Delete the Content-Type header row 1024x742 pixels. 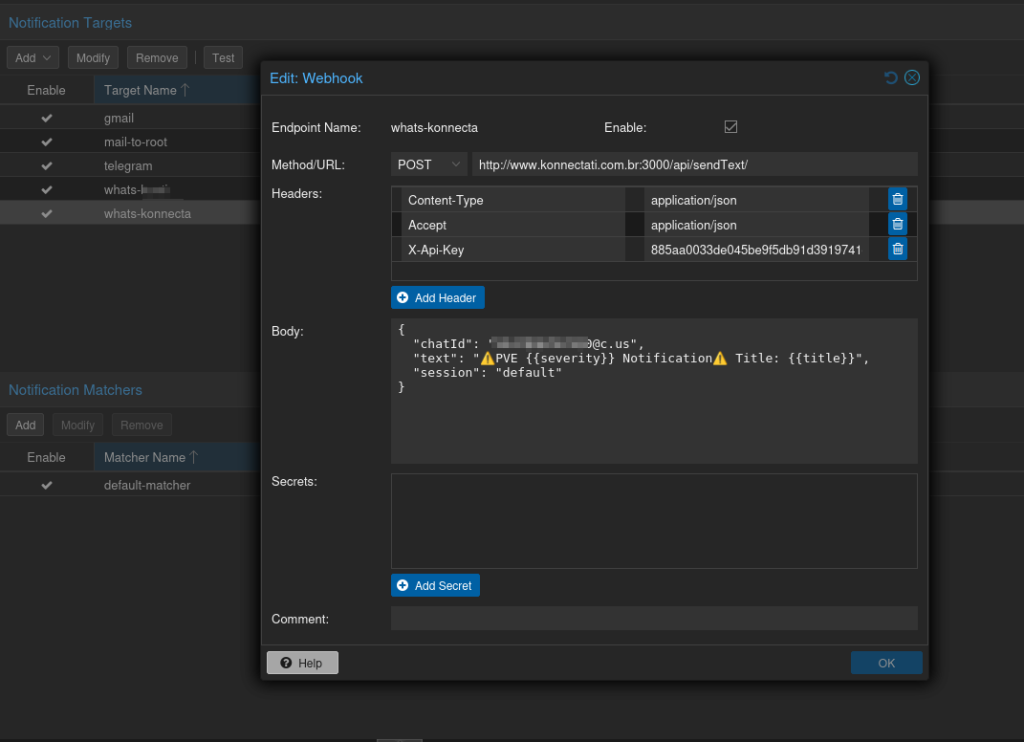(897, 200)
